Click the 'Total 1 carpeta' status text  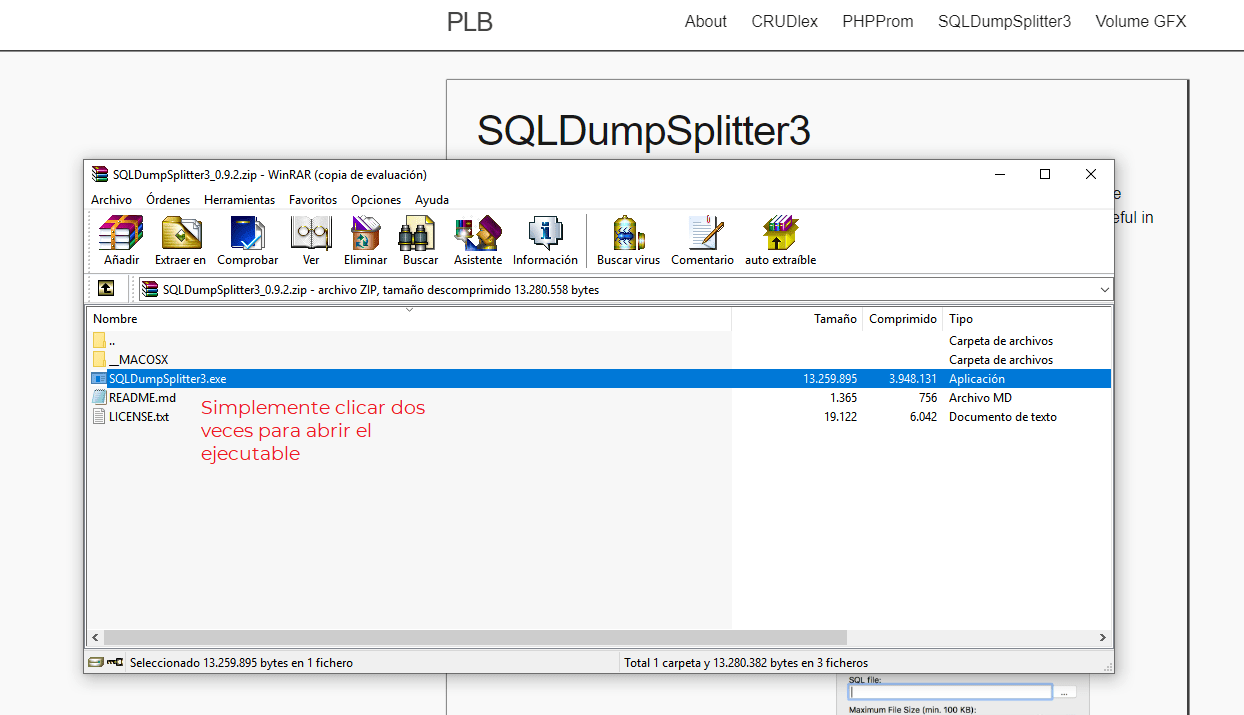pyautogui.click(x=746, y=663)
